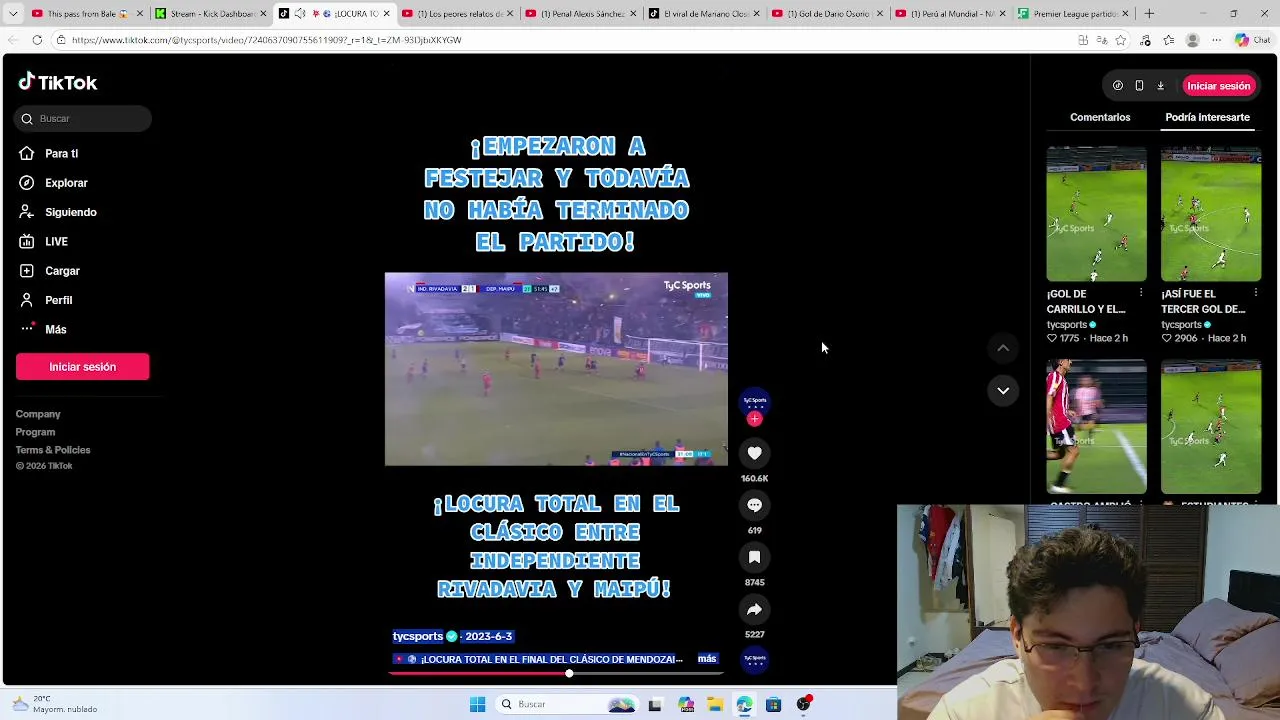The height and width of the screenshot is (720, 1280).
Task: Close the 'This pass from Bale' tab
Action: point(140,14)
